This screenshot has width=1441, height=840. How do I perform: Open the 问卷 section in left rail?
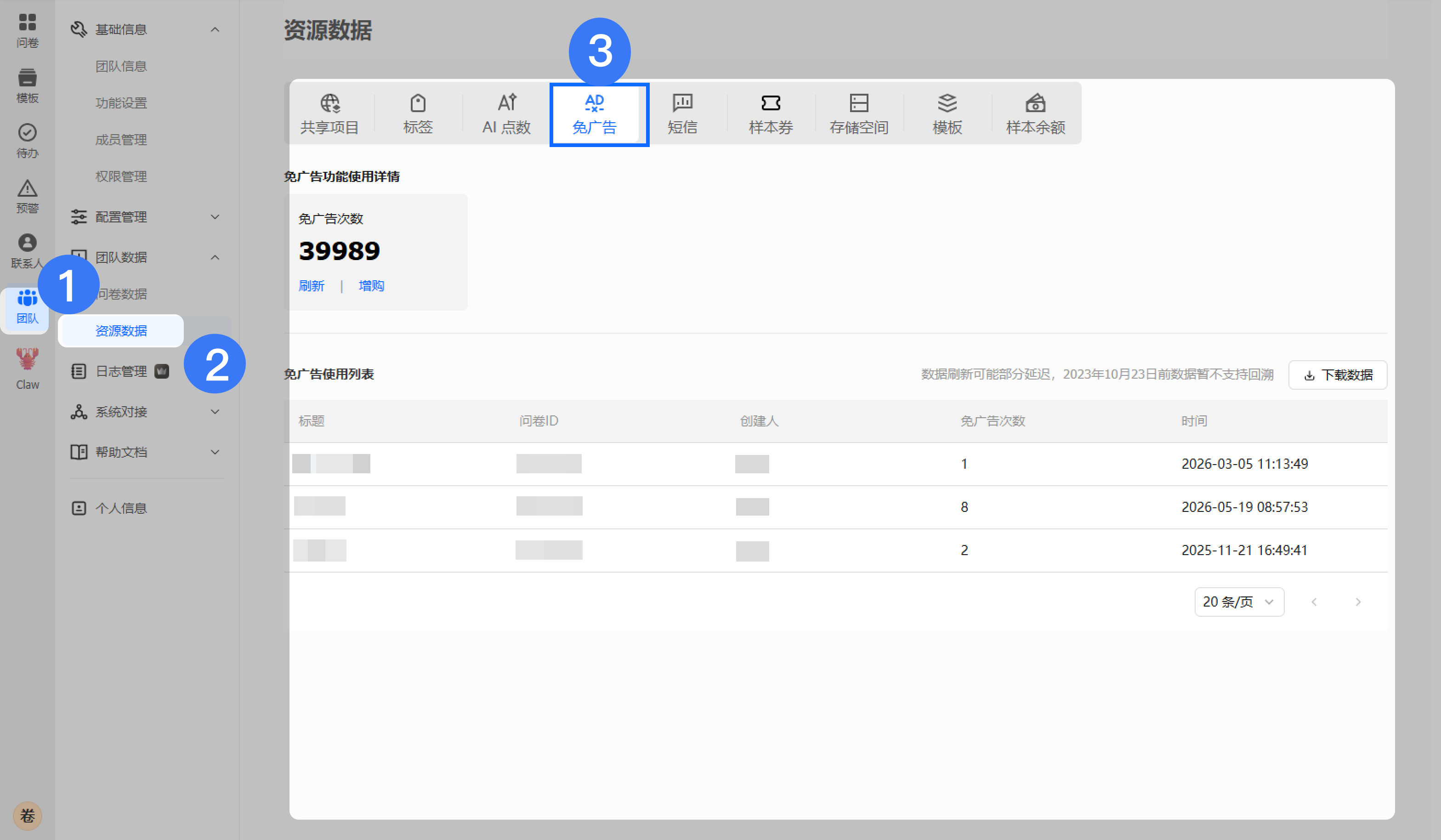tap(28, 30)
